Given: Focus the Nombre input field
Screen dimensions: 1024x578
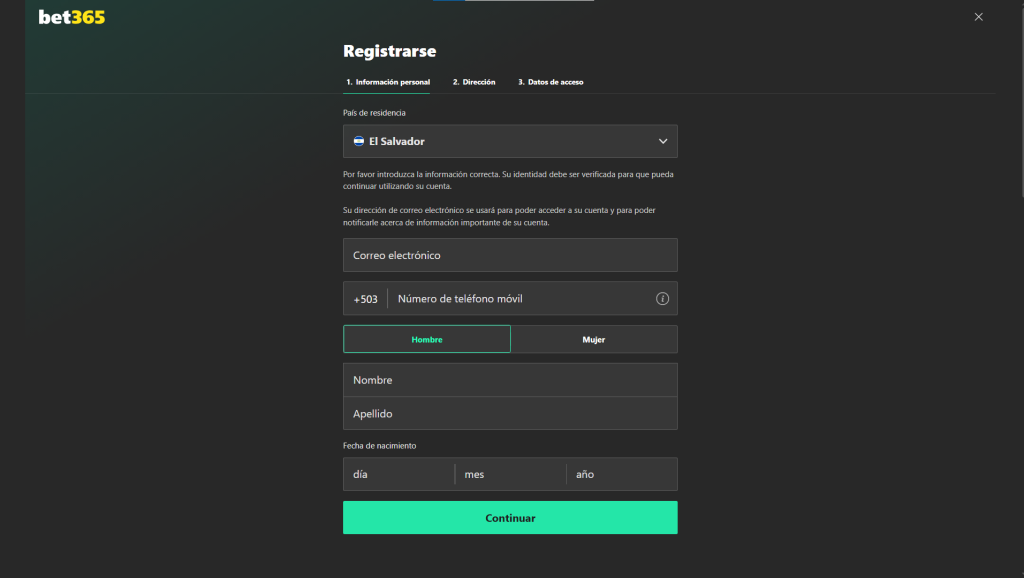Looking at the screenshot, I should [510, 380].
